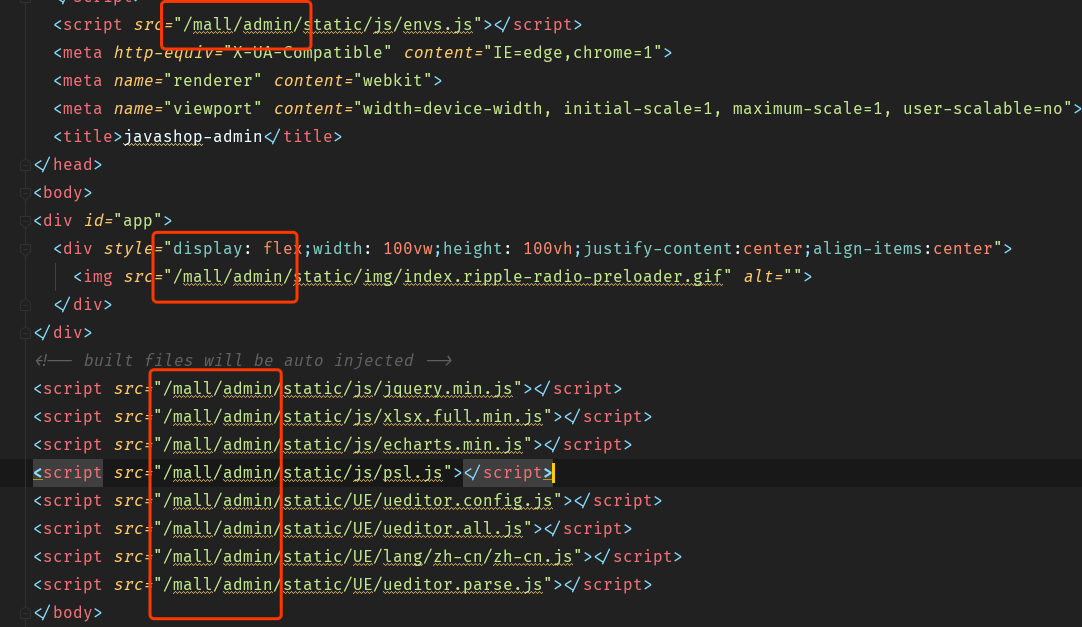Click the http-equiv attribute name
The height and width of the screenshot is (627, 1082).
pyautogui.click(x=164, y=52)
